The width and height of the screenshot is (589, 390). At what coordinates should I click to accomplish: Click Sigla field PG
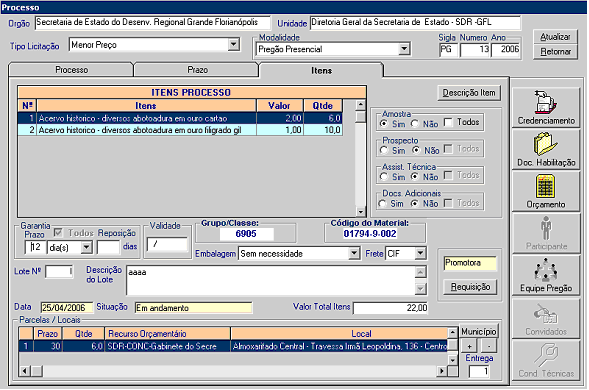coord(449,49)
